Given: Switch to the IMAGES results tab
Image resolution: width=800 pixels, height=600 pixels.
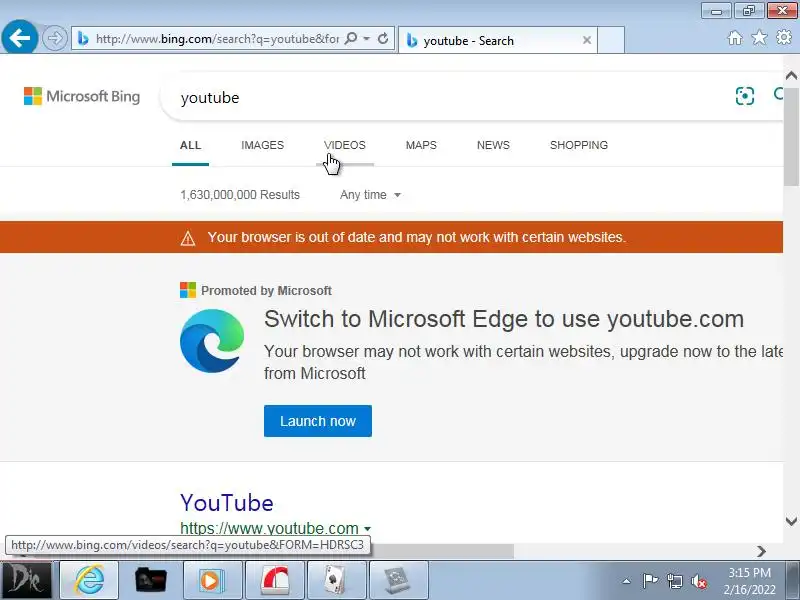Looking at the screenshot, I should point(262,145).
